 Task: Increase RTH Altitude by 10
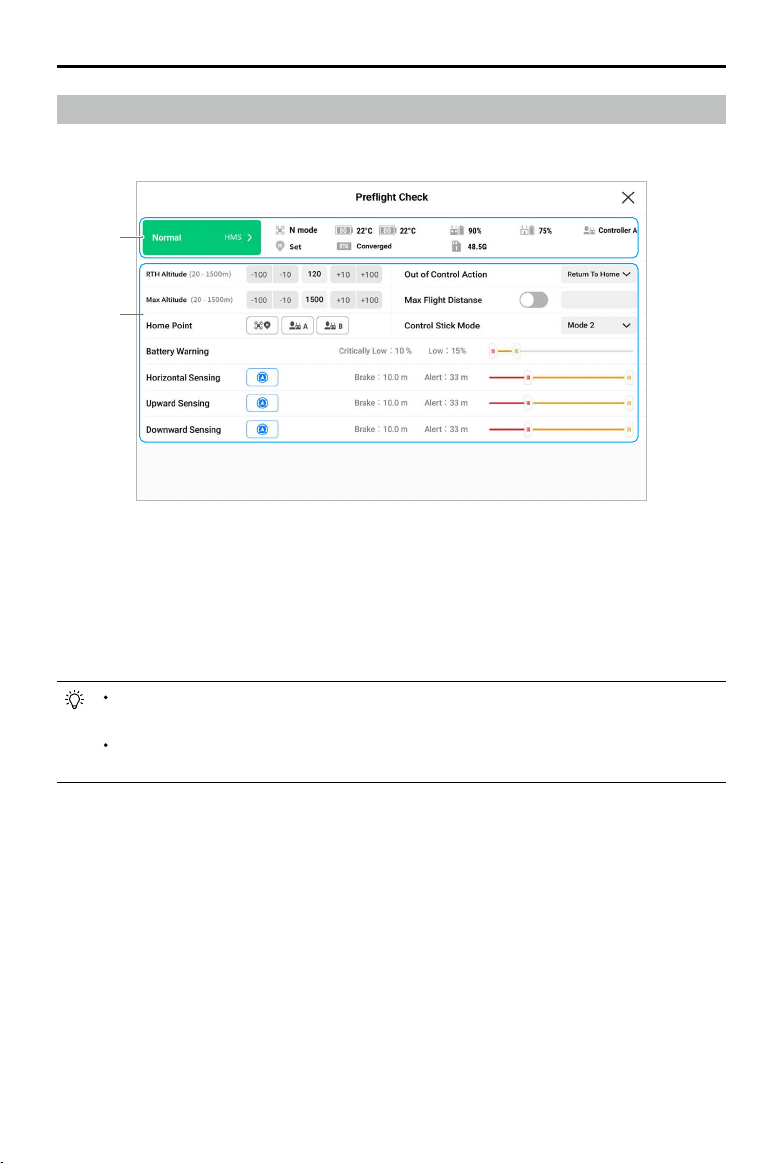point(343,274)
